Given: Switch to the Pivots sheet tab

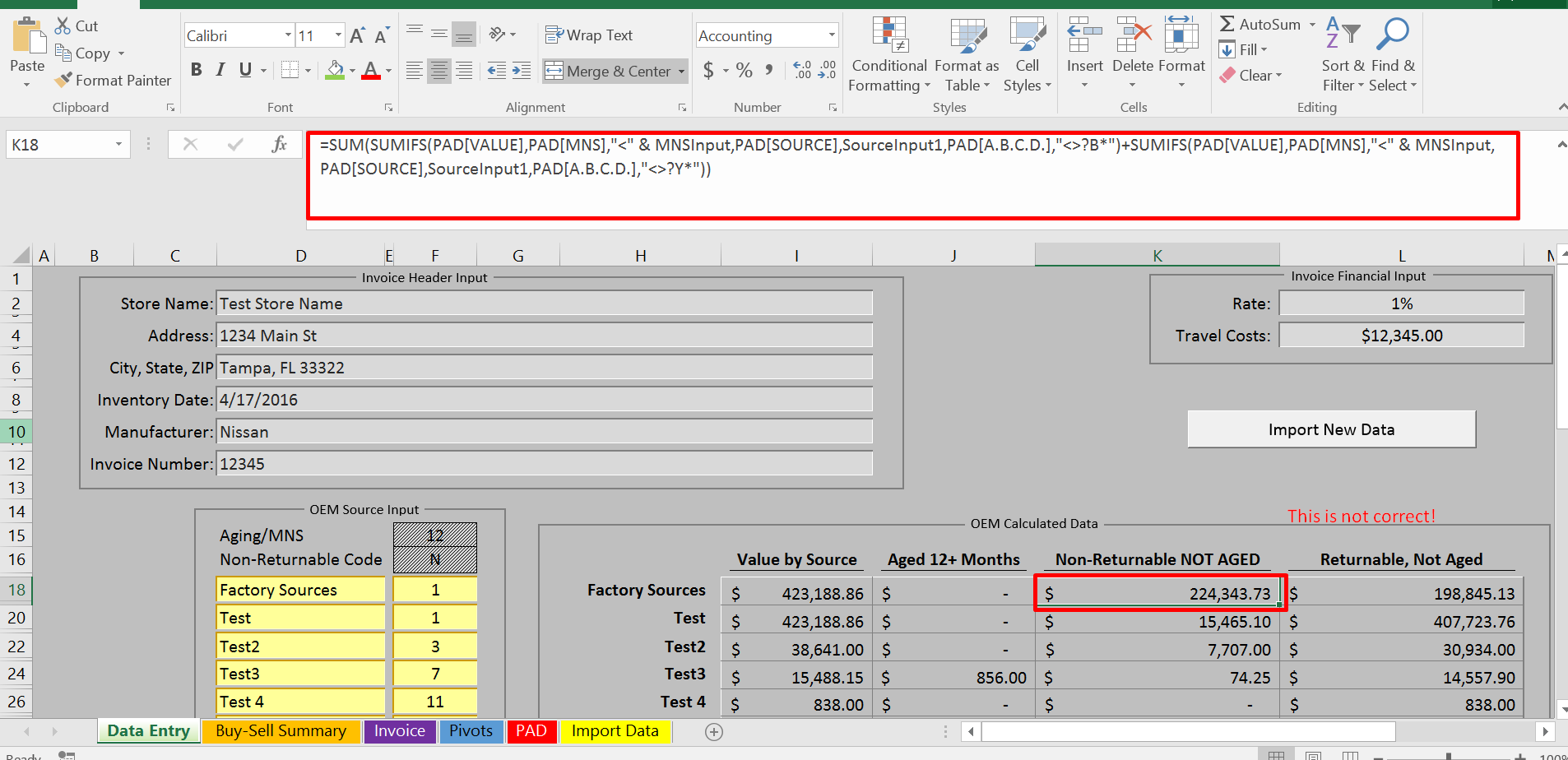Looking at the screenshot, I should pyautogui.click(x=471, y=730).
